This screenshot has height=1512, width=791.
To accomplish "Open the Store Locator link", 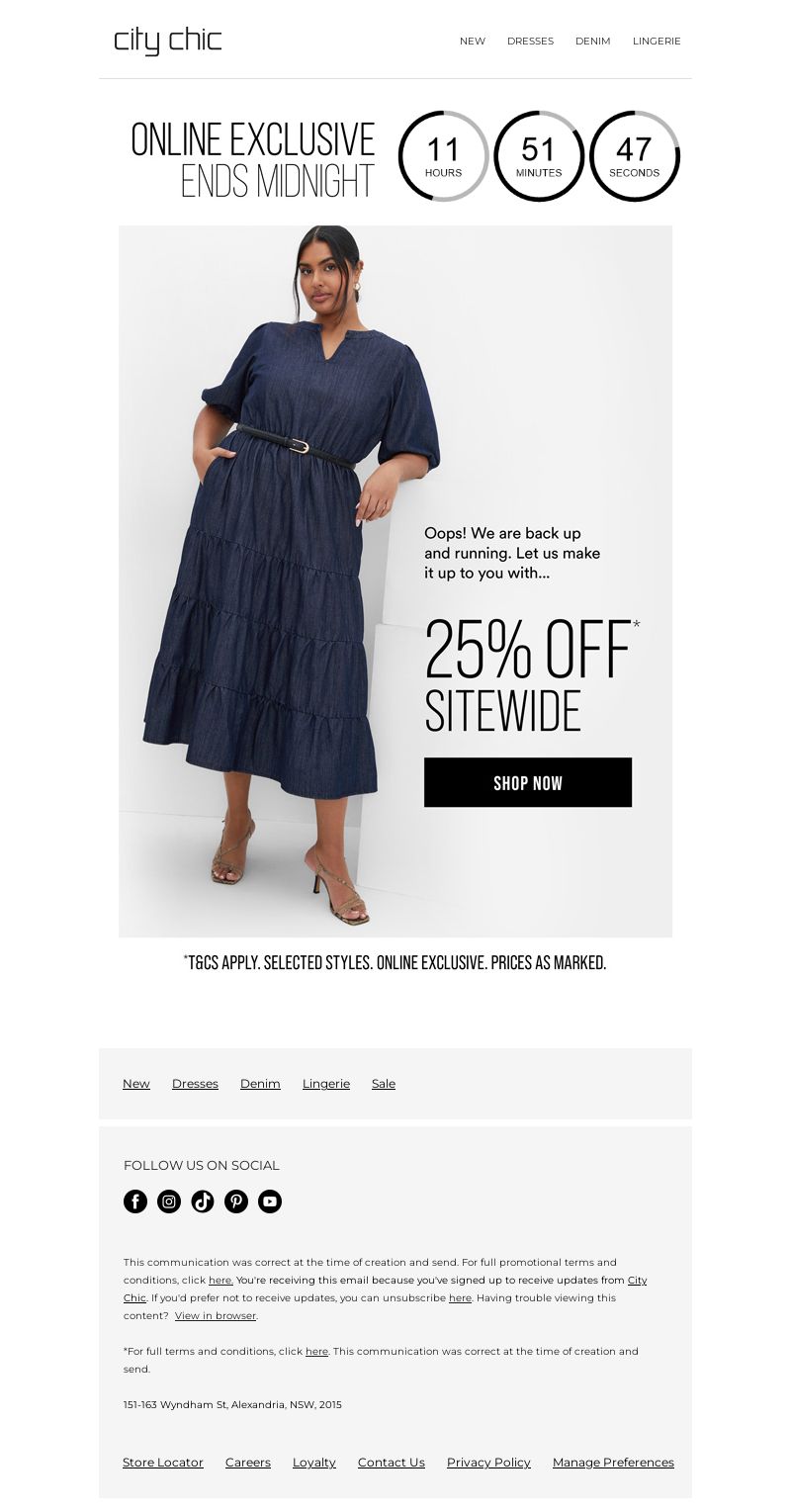I will [163, 1463].
